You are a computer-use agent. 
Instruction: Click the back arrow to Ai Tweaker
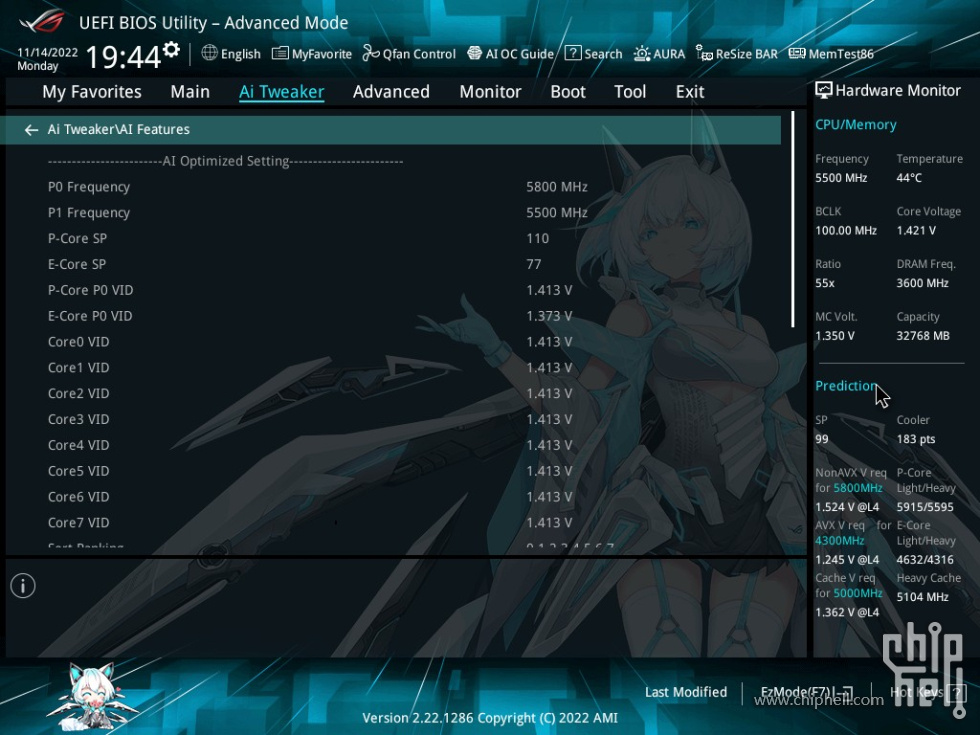point(31,129)
